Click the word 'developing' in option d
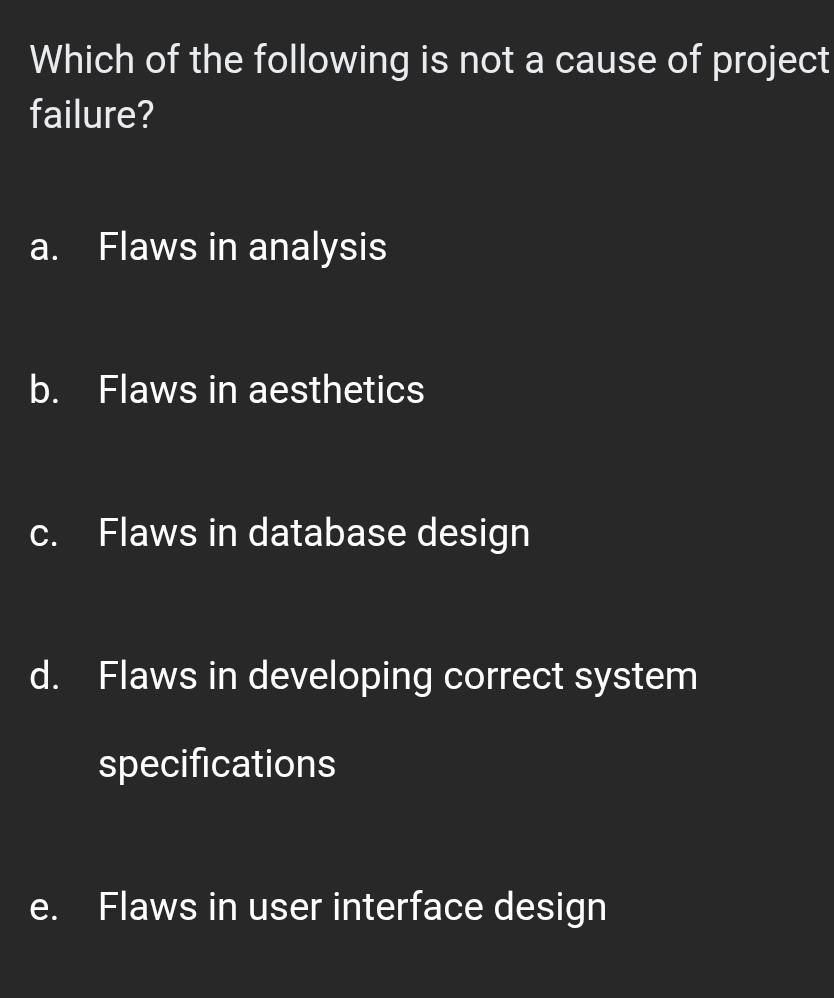The height and width of the screenshot is (998, 834). 340,677
